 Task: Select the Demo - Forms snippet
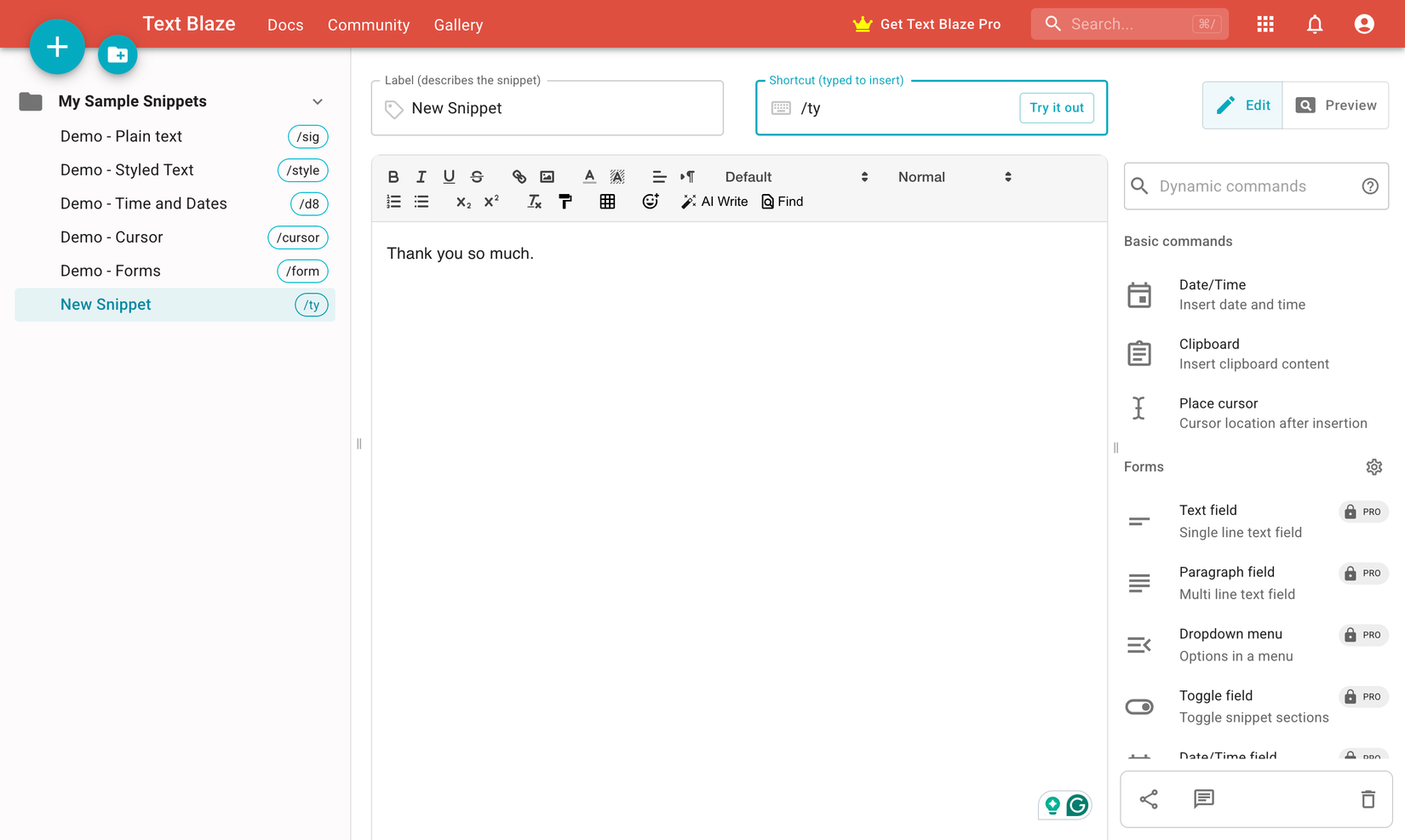pyautogui.click(x=110, y=271)
